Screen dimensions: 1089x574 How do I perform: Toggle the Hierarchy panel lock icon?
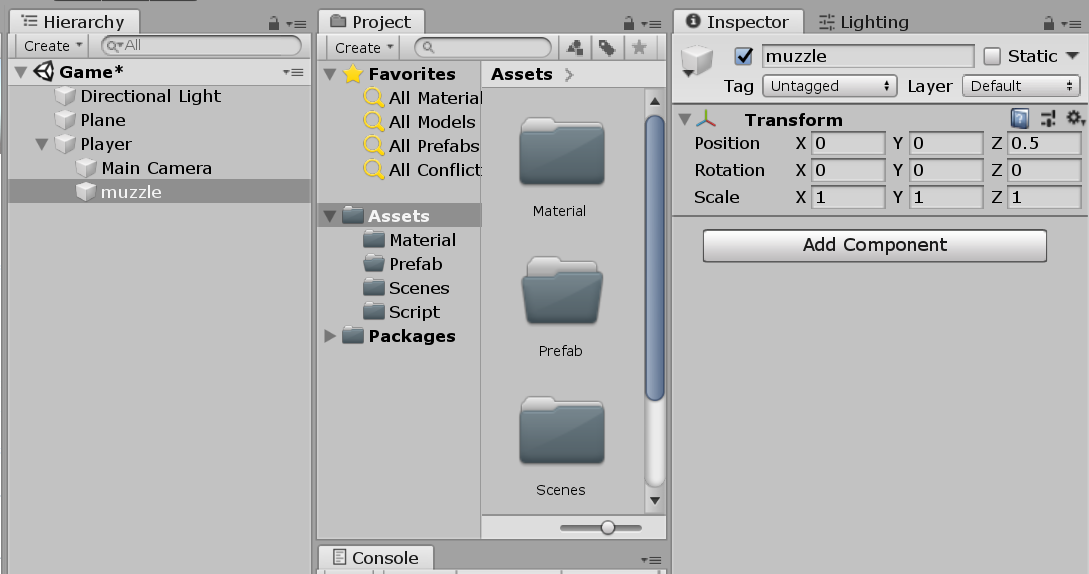pos(274,24)
